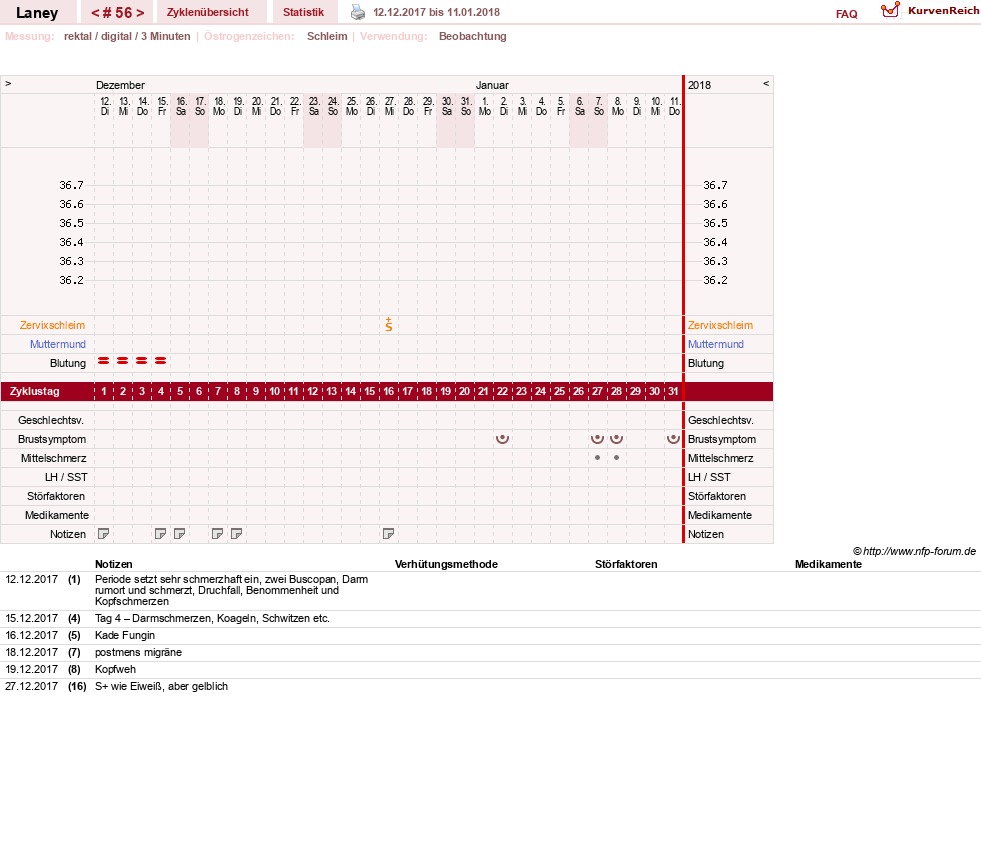Click the printer icon beside date range
981x852 pixels.
[x=358, y=12]
